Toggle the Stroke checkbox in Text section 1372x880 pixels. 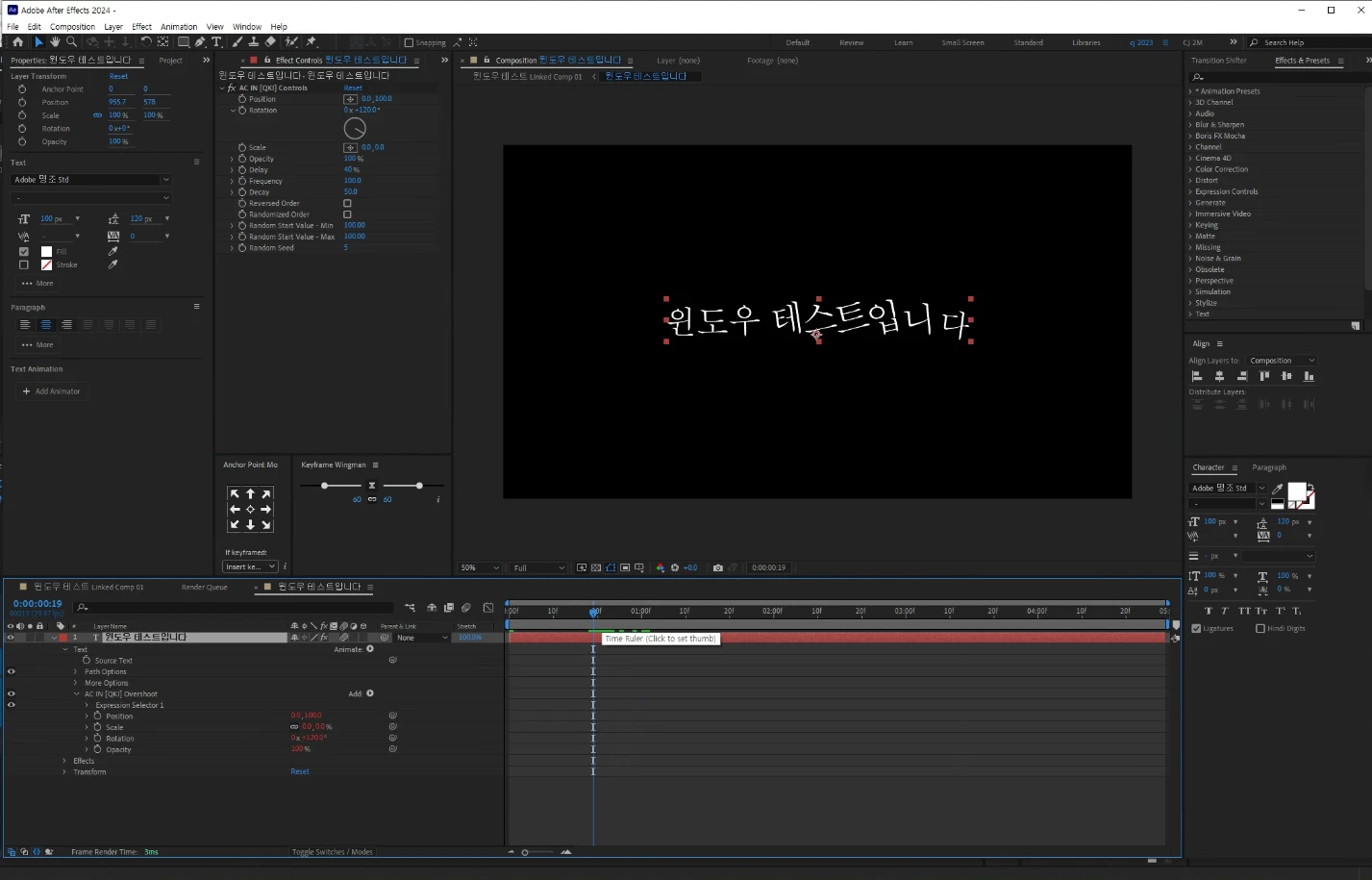point(24,264)
